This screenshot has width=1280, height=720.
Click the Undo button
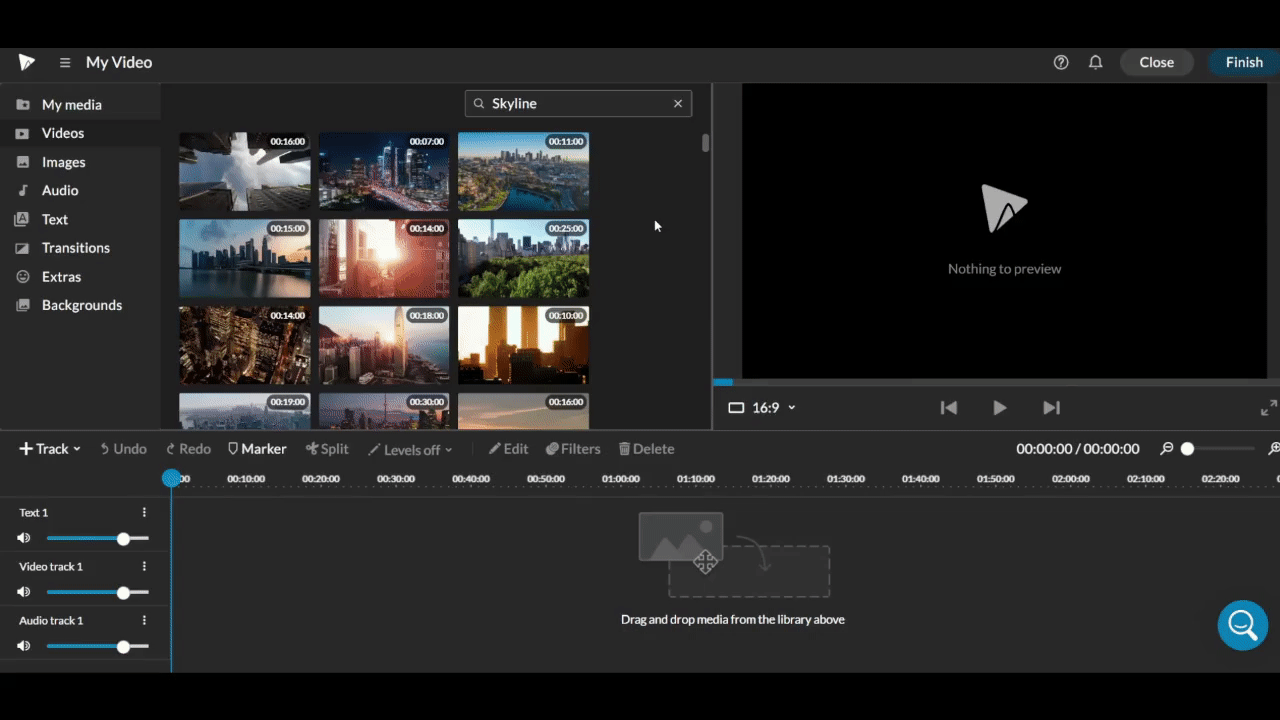[123, 449]
